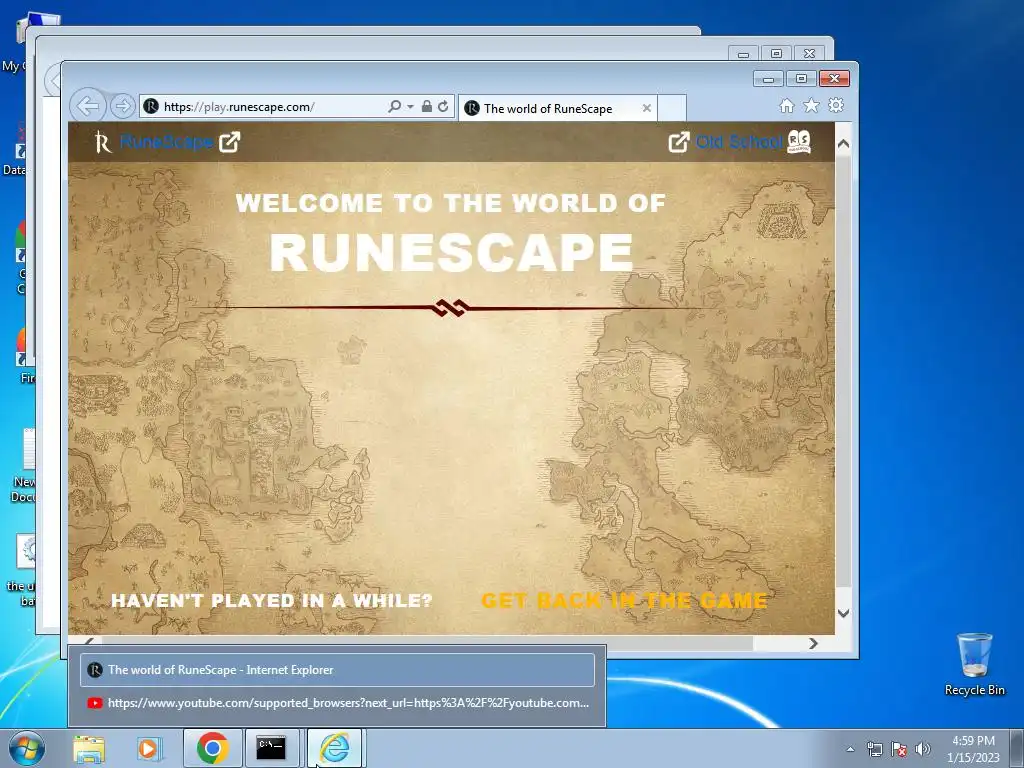Click the Show desktop strip on the taskbar

pos(1017,748)
